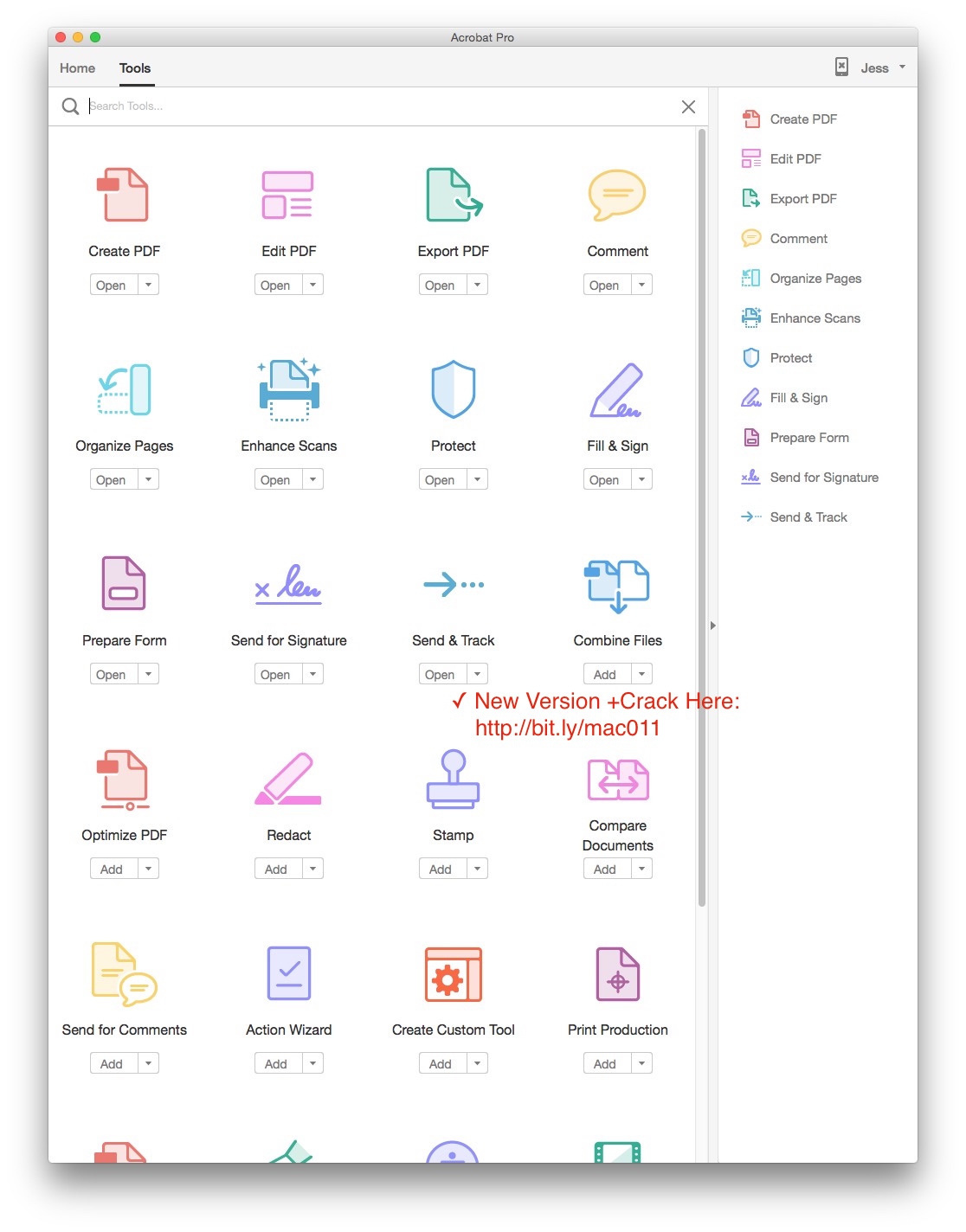966x1232 pixels.
Task: Open Create PDF from right sidebar
Action: coord(789,119)
